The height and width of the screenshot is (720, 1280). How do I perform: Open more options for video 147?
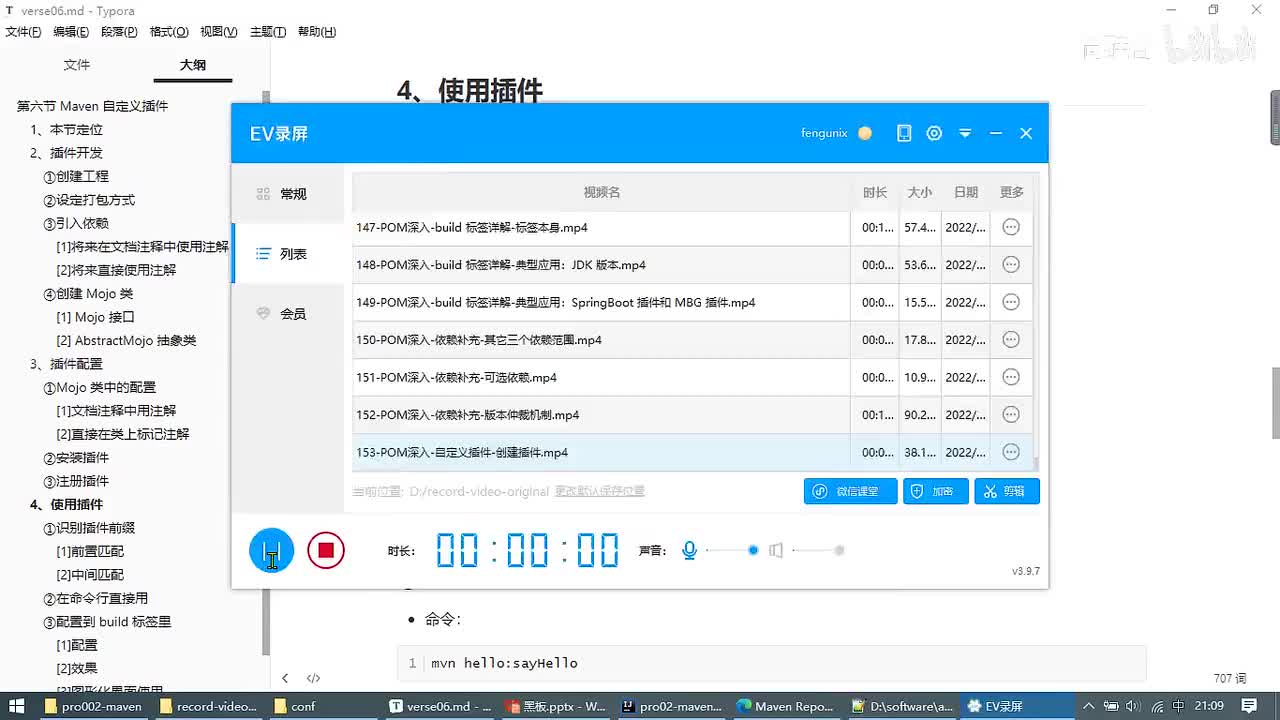(x=1011, y=227)
